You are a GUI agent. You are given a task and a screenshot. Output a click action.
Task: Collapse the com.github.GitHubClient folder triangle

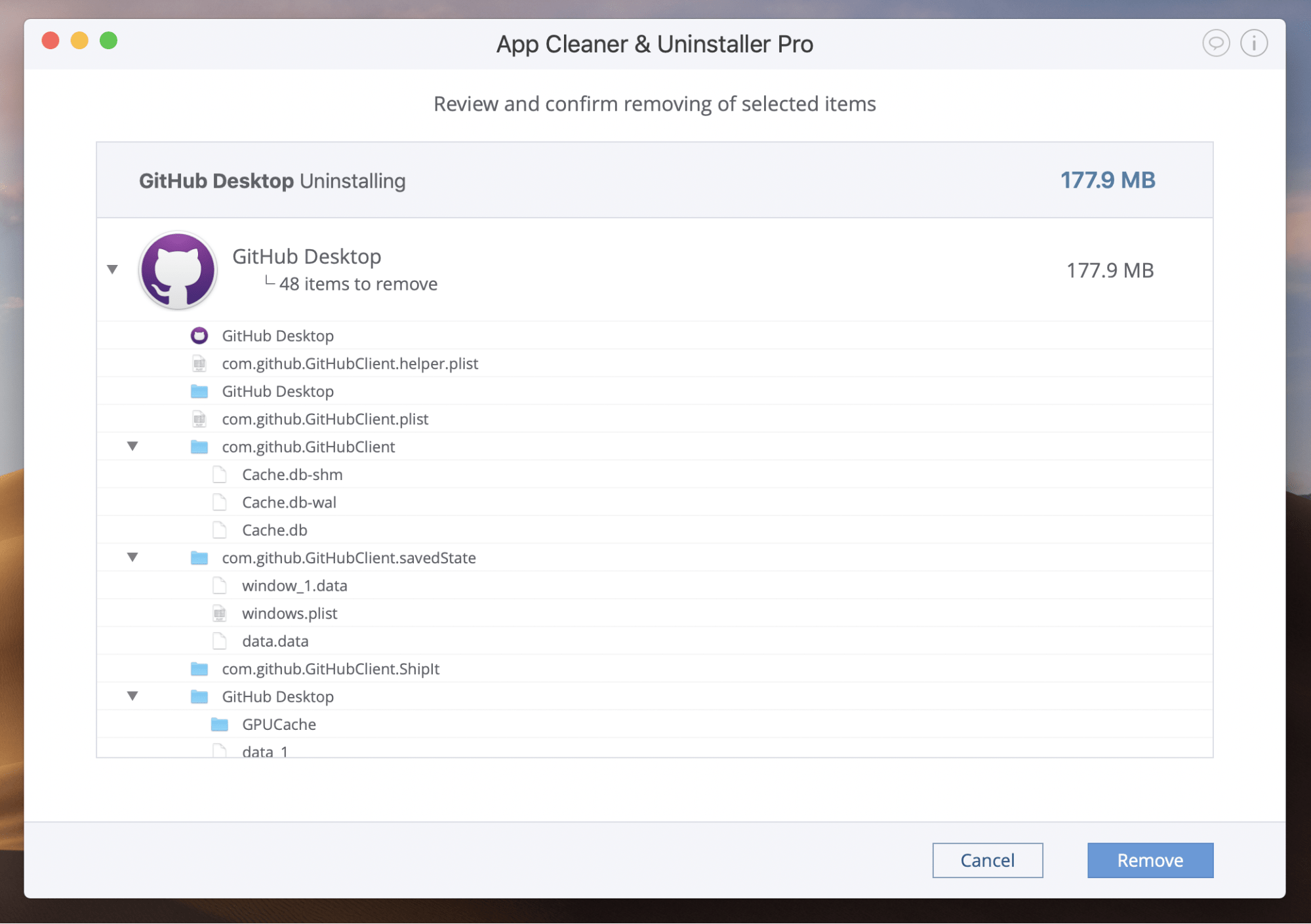[132, 446]
